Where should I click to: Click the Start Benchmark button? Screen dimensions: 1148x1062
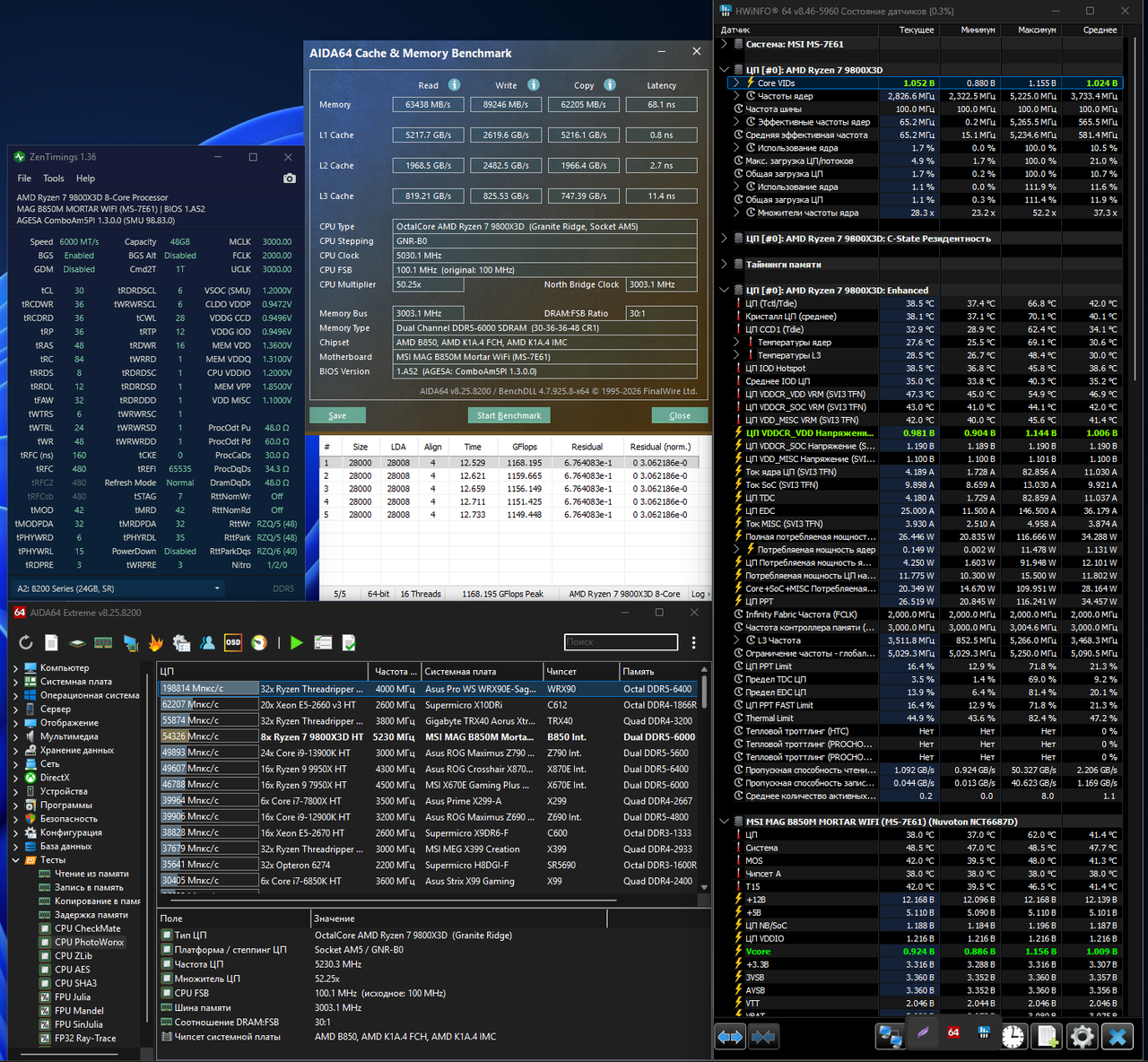(509, 415)
